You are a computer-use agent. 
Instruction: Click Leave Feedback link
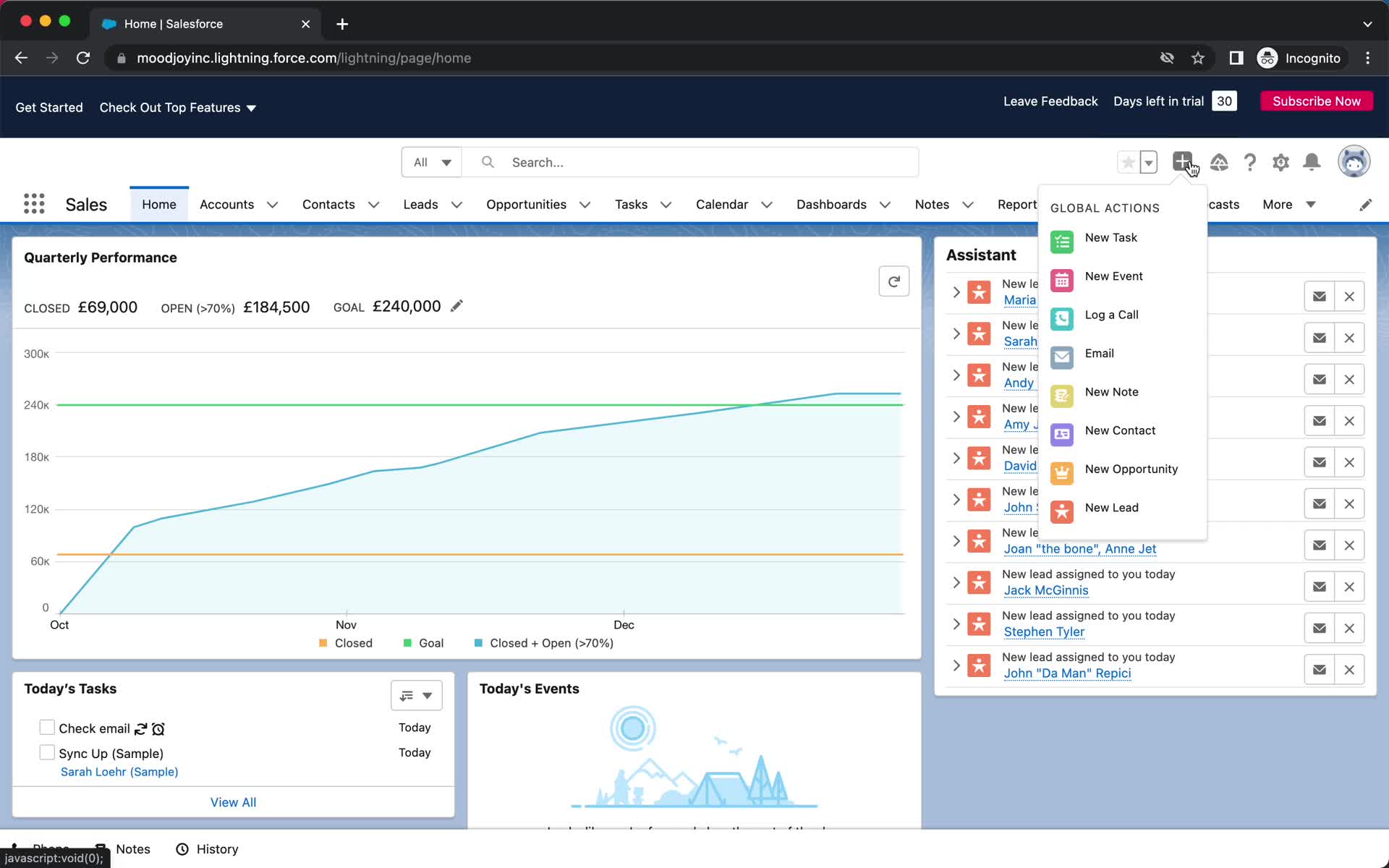[x=1050, y=101]
